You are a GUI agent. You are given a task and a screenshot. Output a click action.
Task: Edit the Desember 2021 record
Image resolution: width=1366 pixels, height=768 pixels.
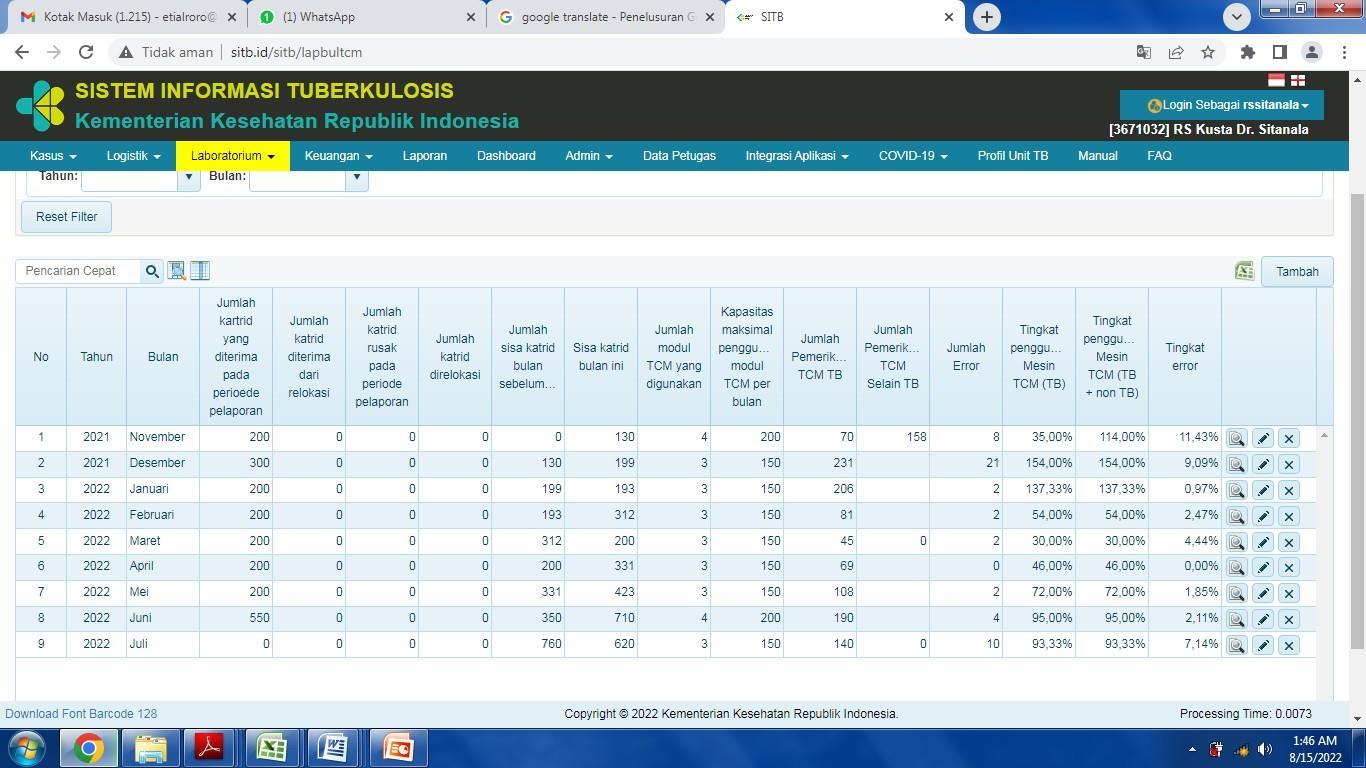pyautogui.click(x=1263, y=464)
